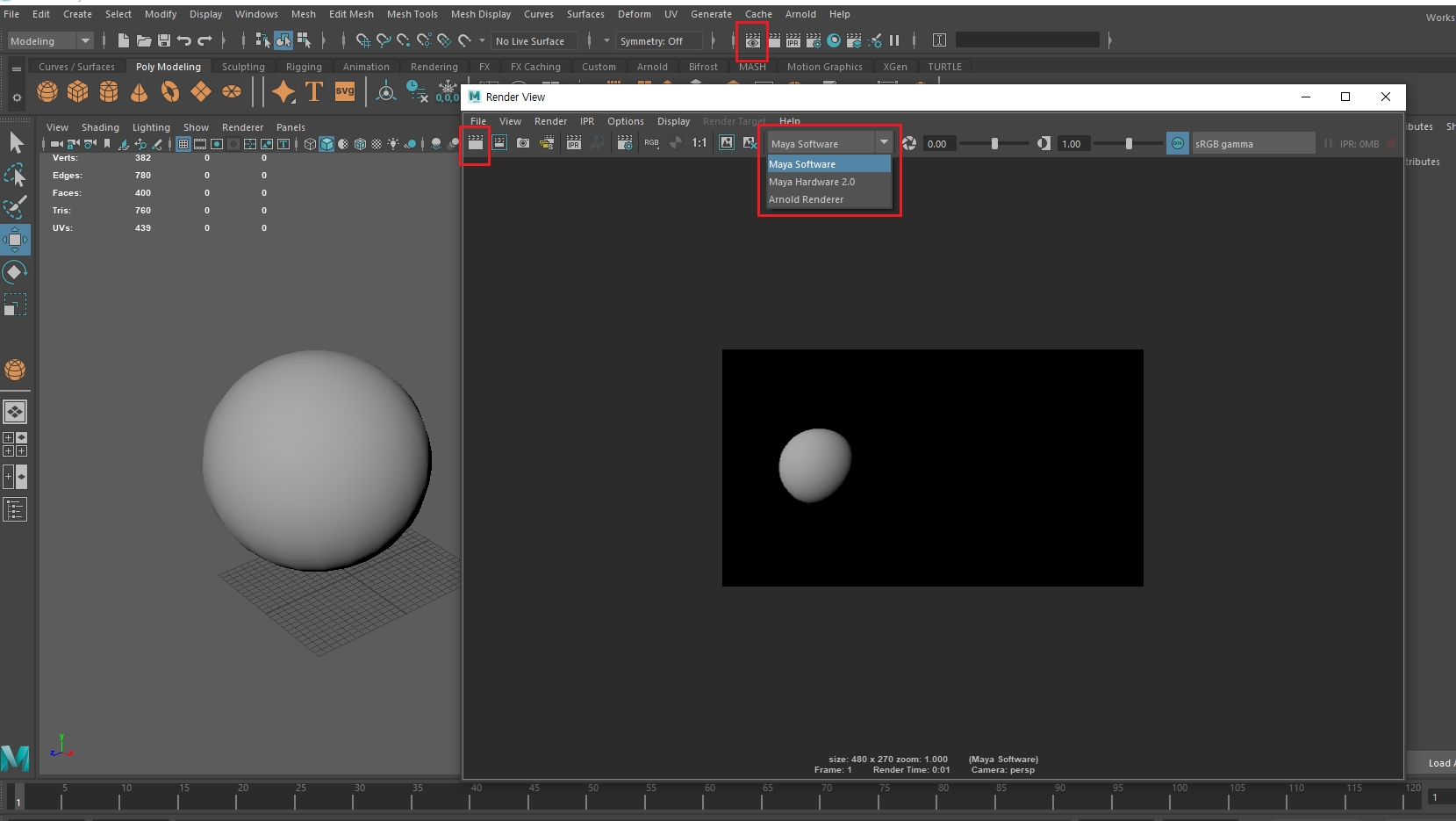Viewport: 1456px width, 821px height.
Task: Open the Options menu in Render View
Action: pos(625,121)
